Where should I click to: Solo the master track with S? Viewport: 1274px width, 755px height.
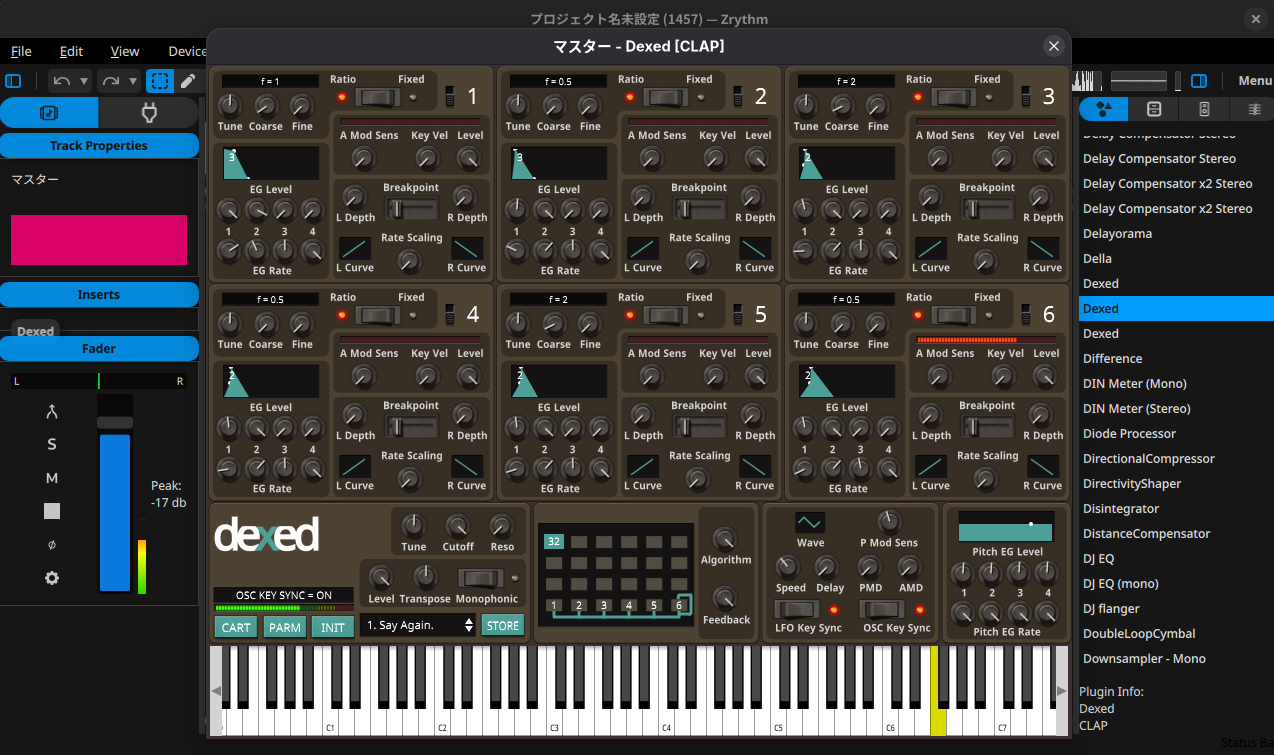click(x=52, y=445)
